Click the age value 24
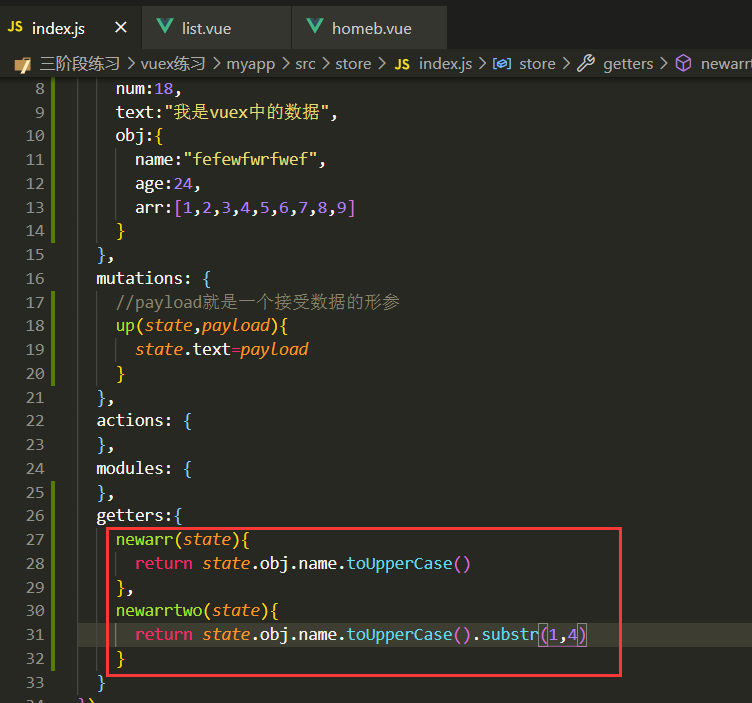The image size is (752, 703). (183, 184)
